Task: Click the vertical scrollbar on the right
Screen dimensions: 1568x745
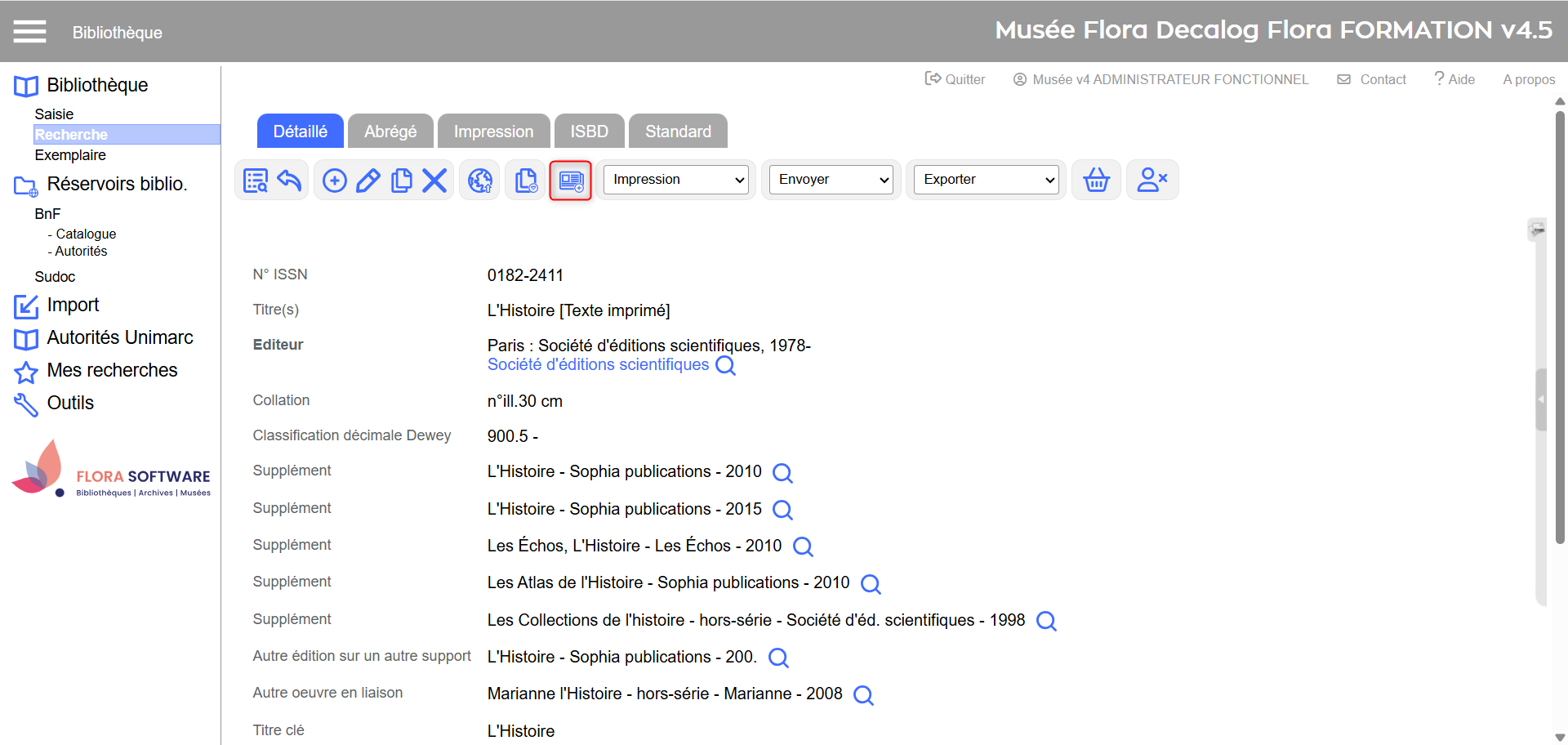Action: [1559, 327]
